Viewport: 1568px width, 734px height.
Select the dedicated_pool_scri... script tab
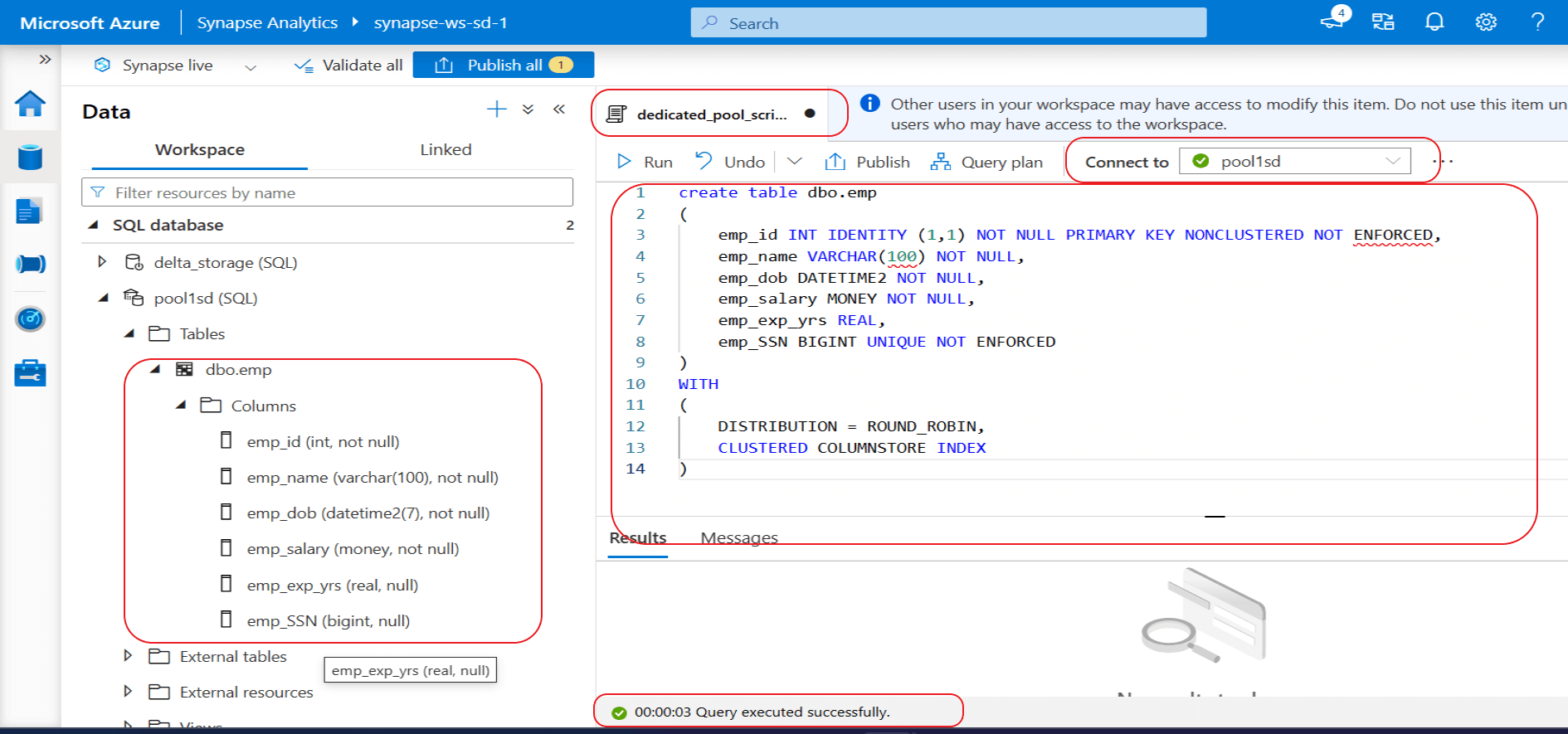[711, 114]
